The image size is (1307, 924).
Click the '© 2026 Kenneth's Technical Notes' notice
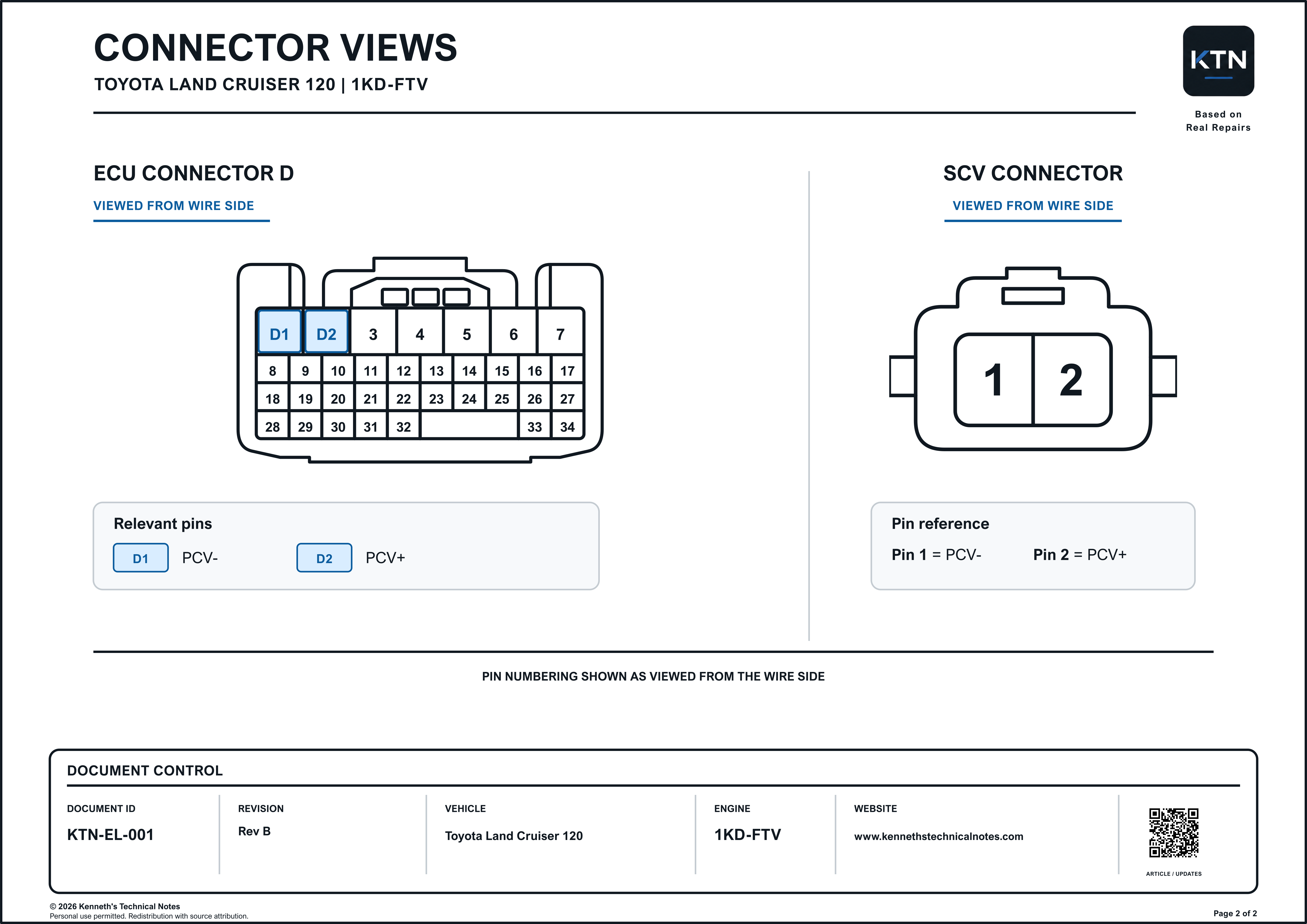click(x=115, y=906)
